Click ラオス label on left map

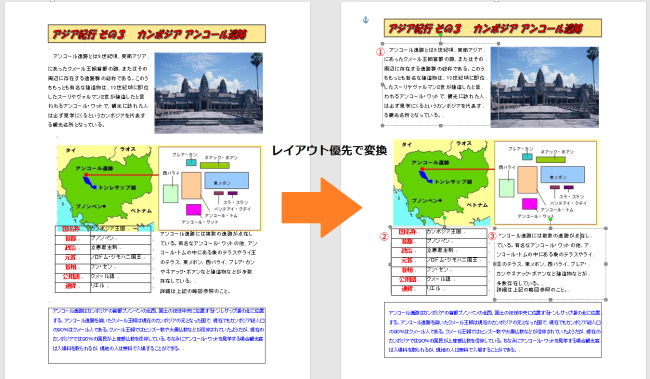point(128,149)
